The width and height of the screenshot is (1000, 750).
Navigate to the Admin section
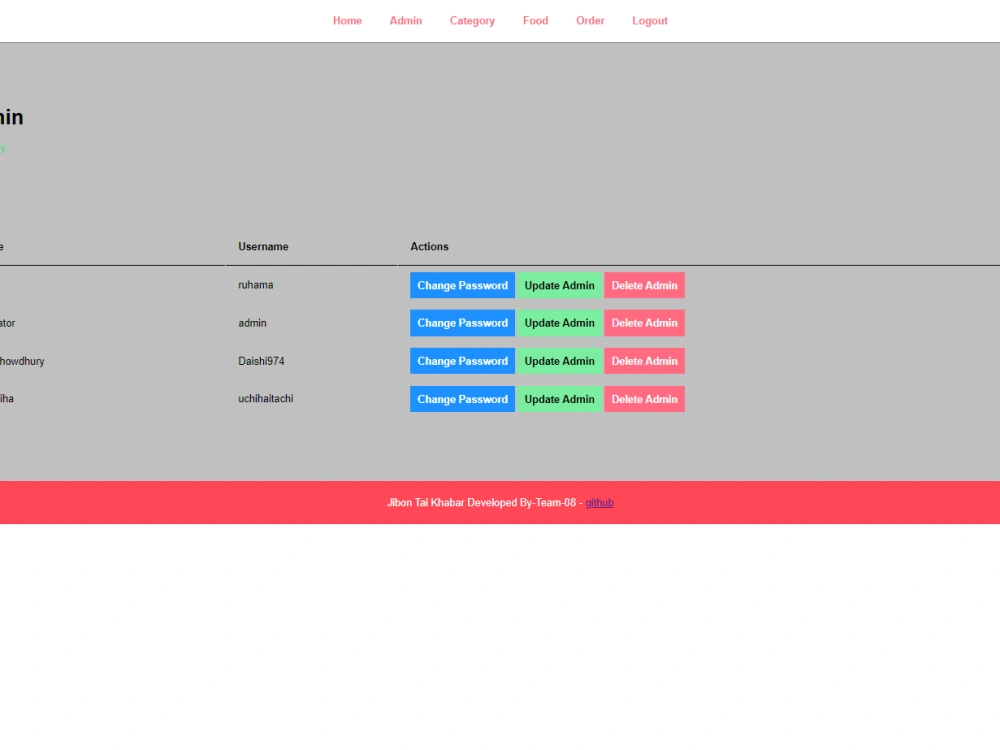(405, 20)
